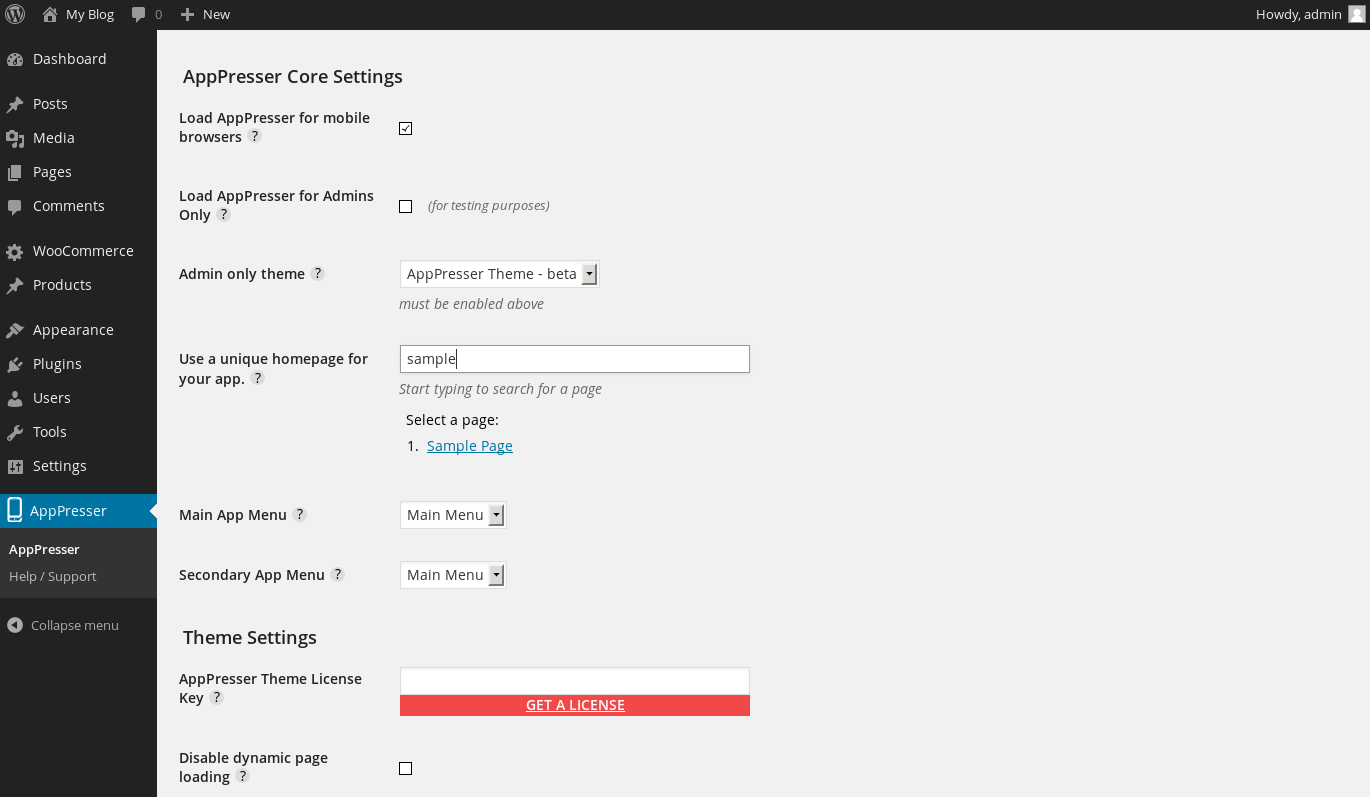Click the Plugins plug icon
This screenshot has height=797, width=1370.
coord(14,364)
